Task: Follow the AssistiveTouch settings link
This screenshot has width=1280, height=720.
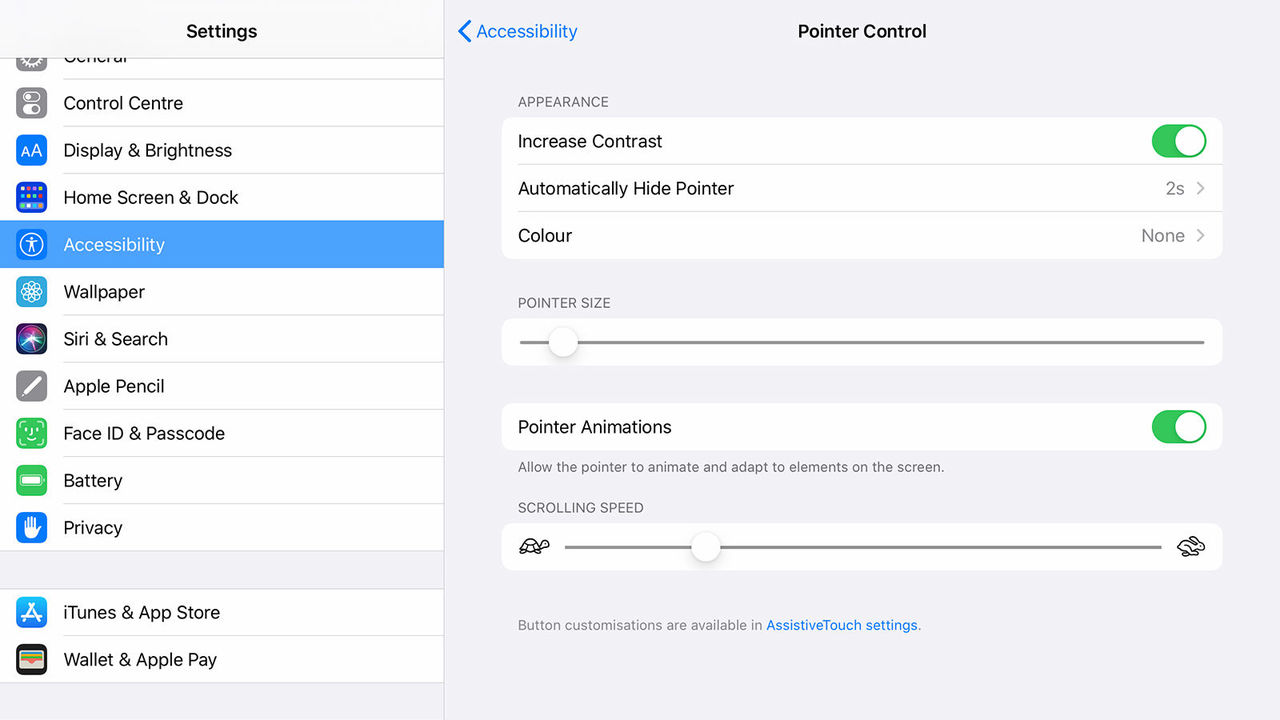Action: [x=842, y=625]
